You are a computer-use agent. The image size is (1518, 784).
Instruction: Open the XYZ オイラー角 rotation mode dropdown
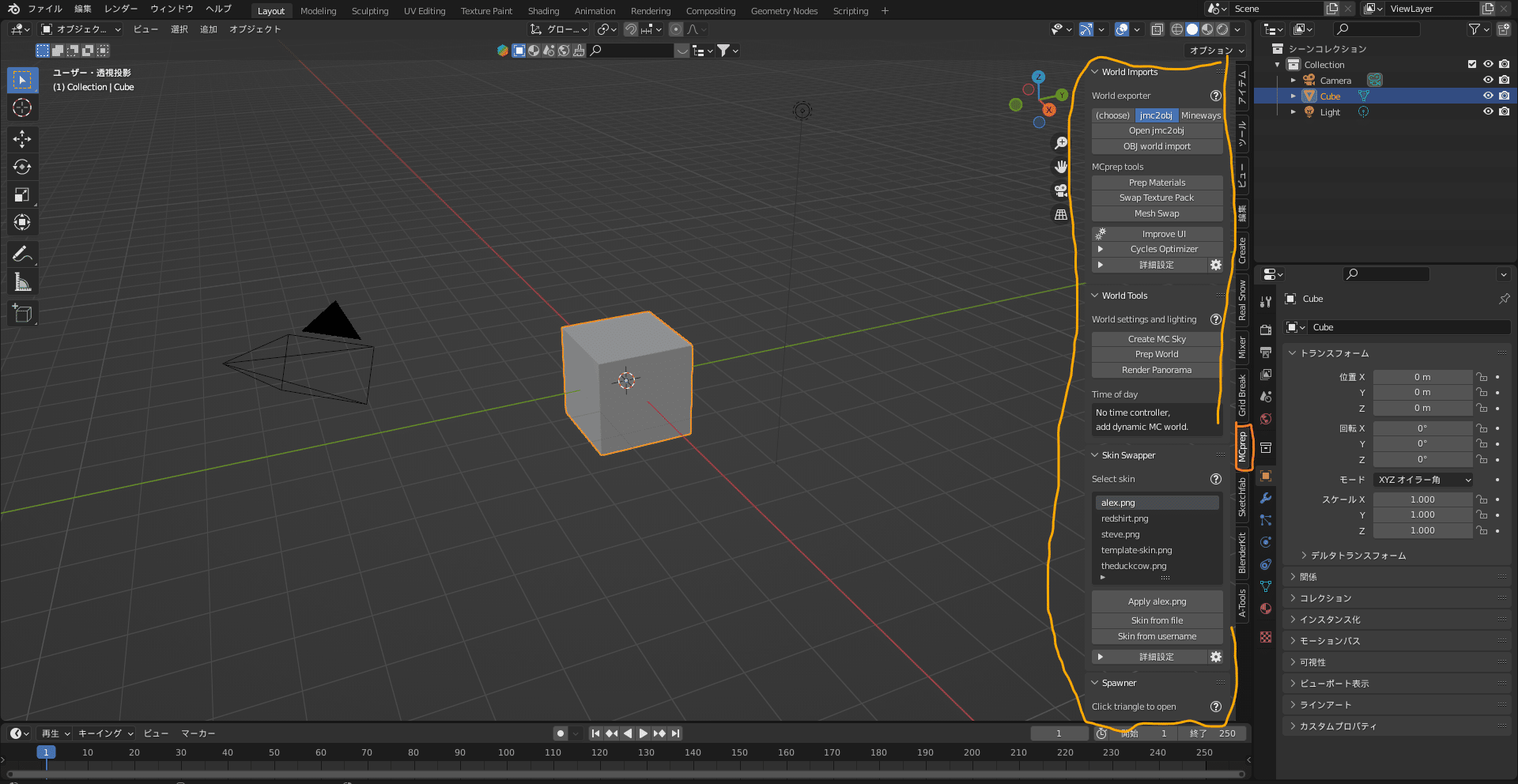(x=1424, y=480)
